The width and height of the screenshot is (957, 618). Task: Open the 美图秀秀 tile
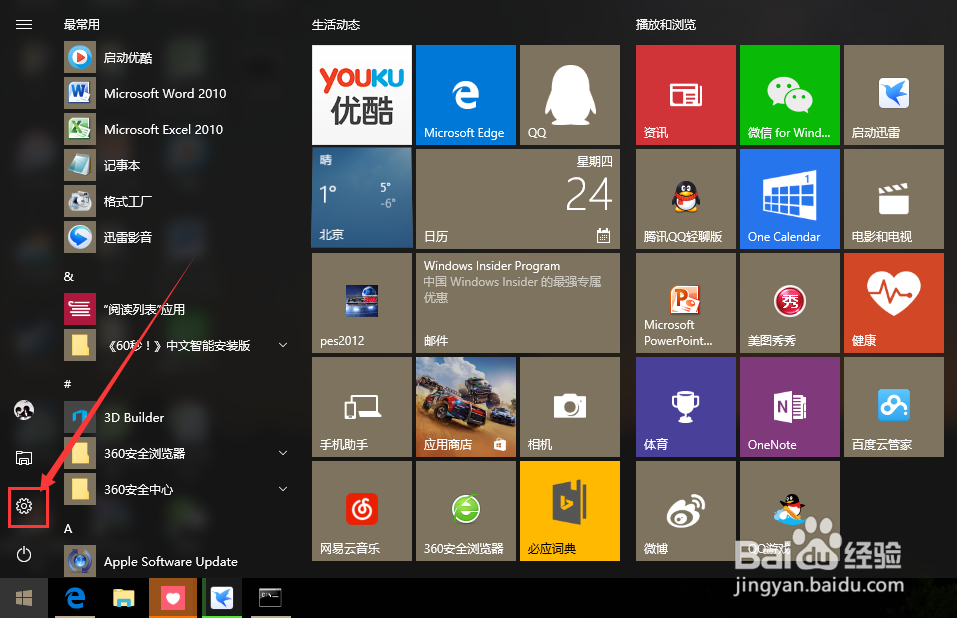pos(790,303)
